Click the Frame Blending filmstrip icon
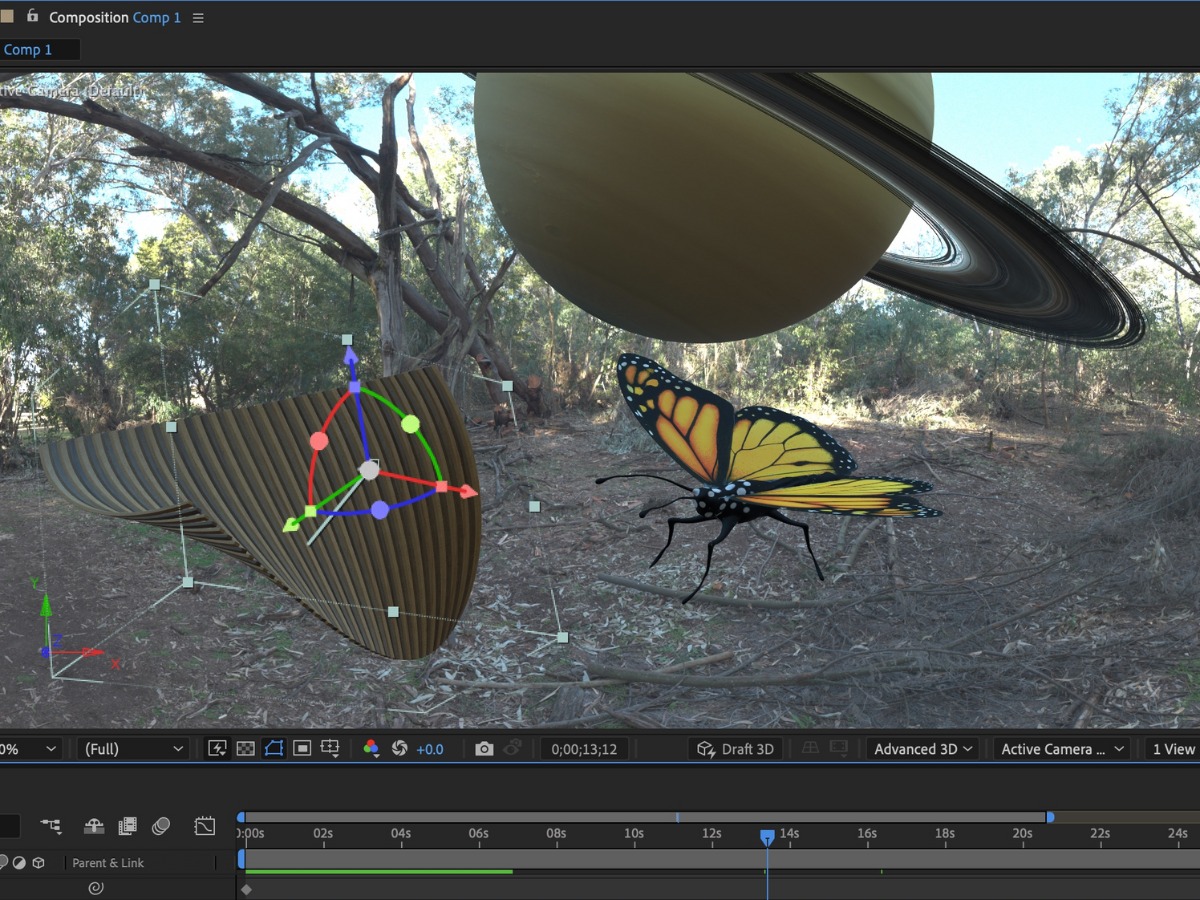The image size is (1200, 900). click(x=127, y=826)
